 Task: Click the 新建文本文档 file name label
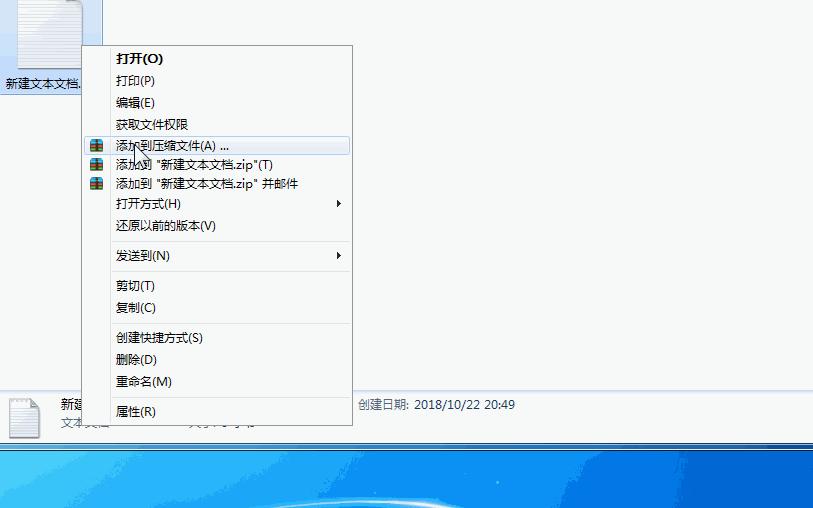coord(43,83)
